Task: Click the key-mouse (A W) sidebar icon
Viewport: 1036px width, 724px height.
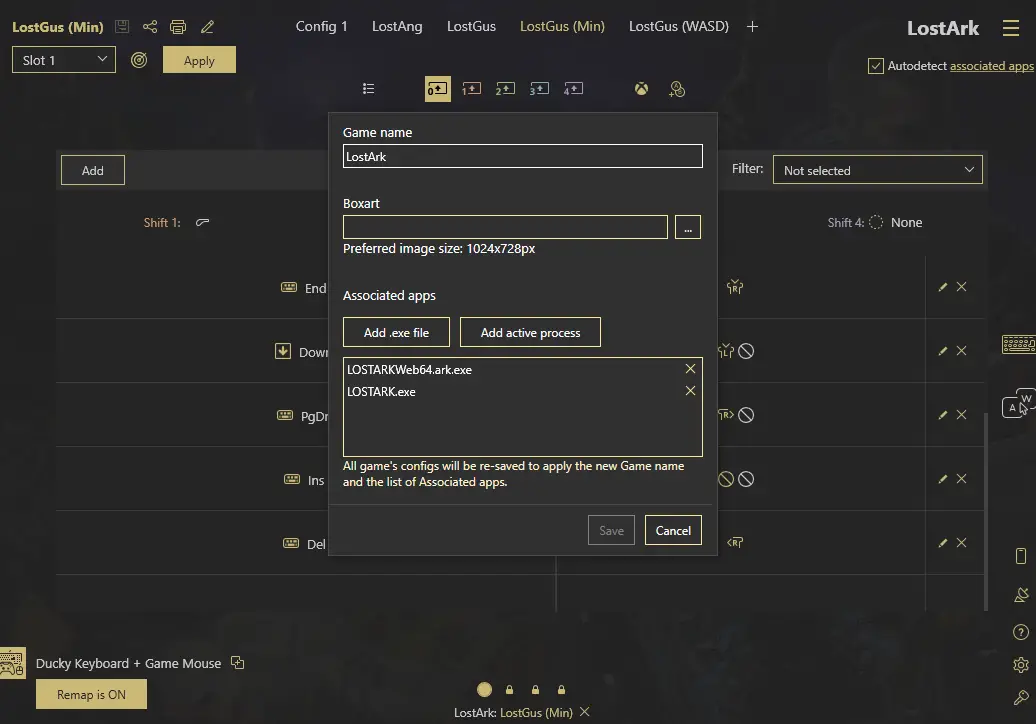Action: [x=1018, y=404]
